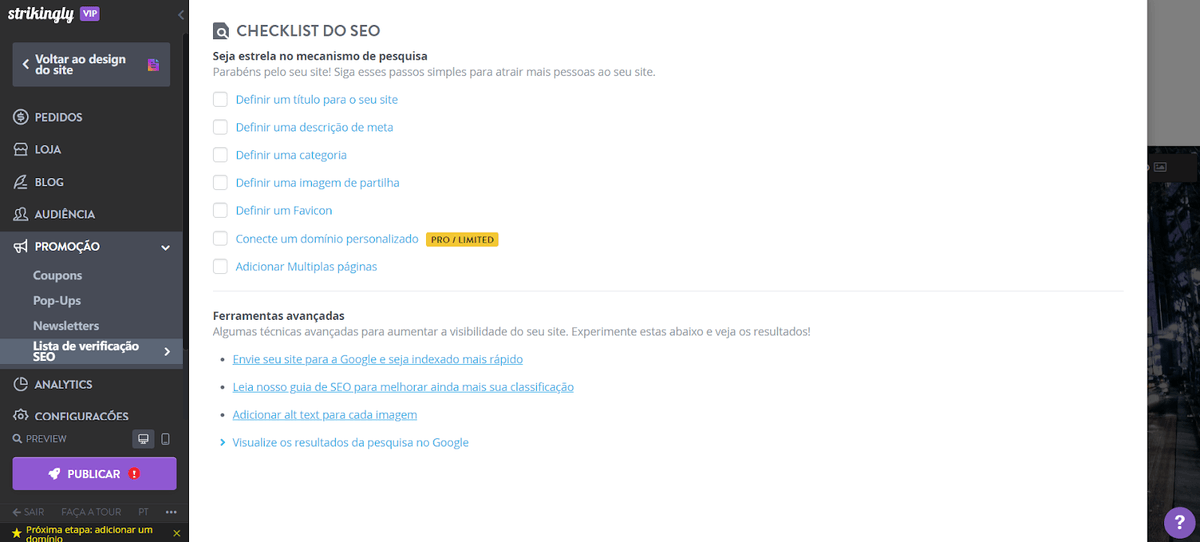The image size is (1200, 542).
Task: Open Envie seu site para a Google link
Action: (x=377, y=359)
